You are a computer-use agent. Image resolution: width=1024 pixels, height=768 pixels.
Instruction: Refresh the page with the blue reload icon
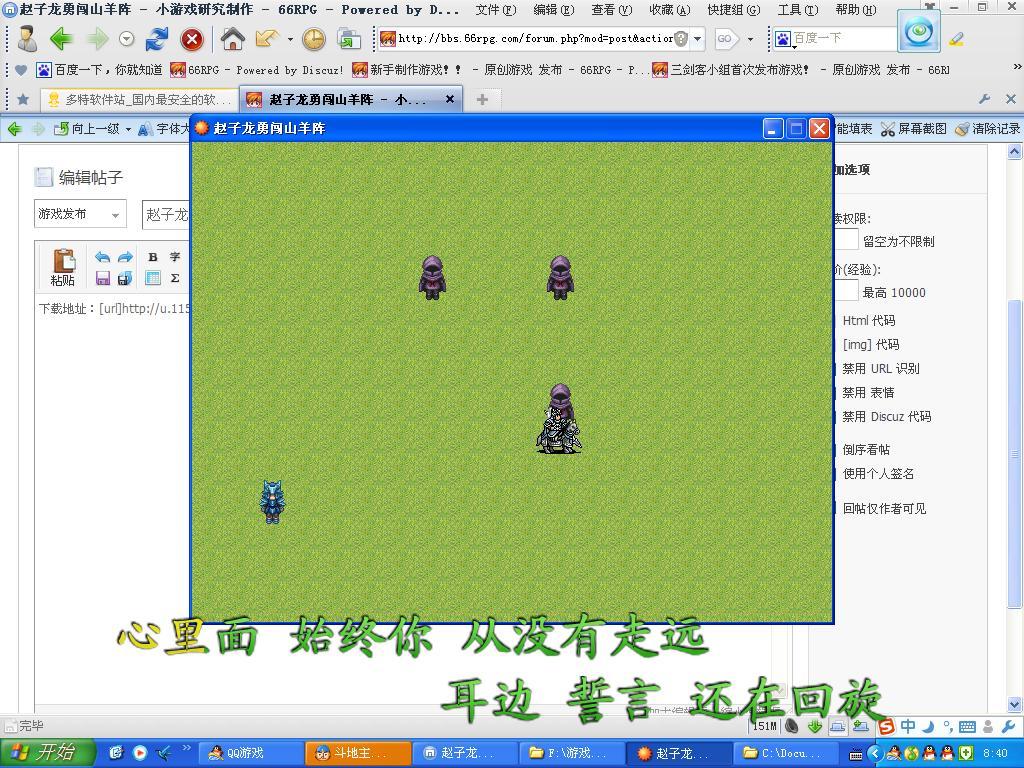tap(157, 39)
